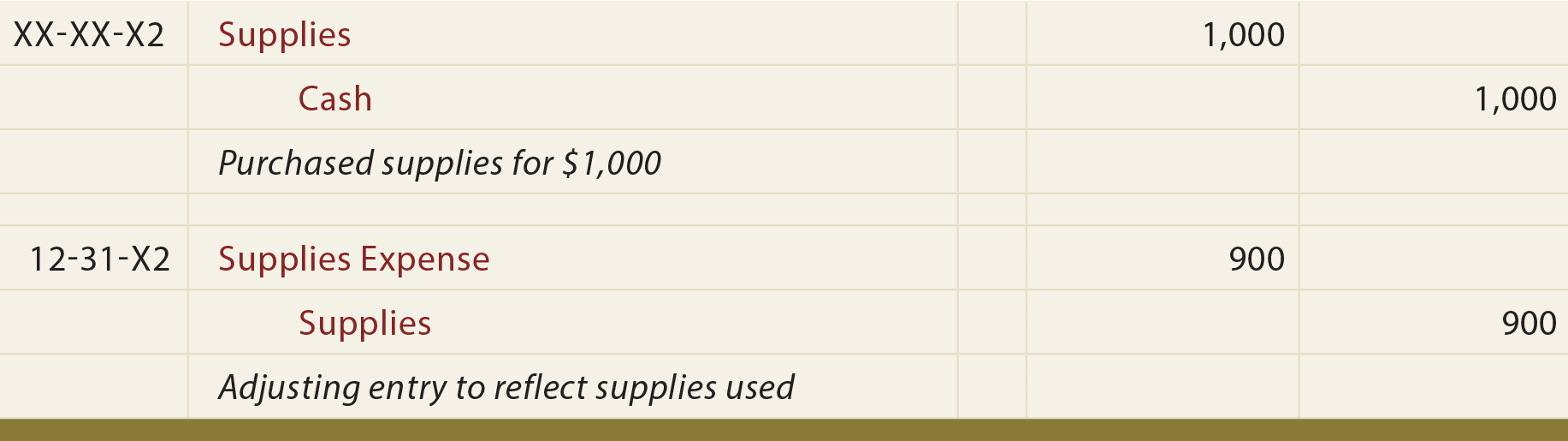This screenshot has width=1568, height=441.
Task: Select the 'Adjusting entry to reflect supplies used' note
Action: coord(506,387)
